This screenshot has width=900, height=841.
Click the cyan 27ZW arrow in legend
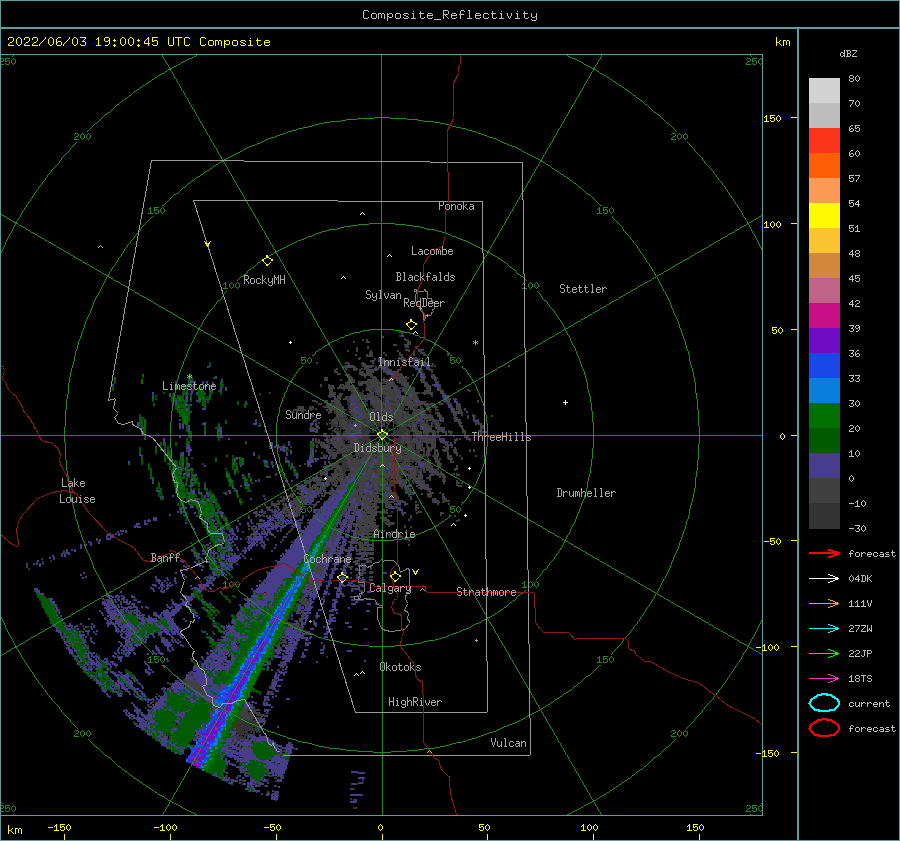[824, 629]
